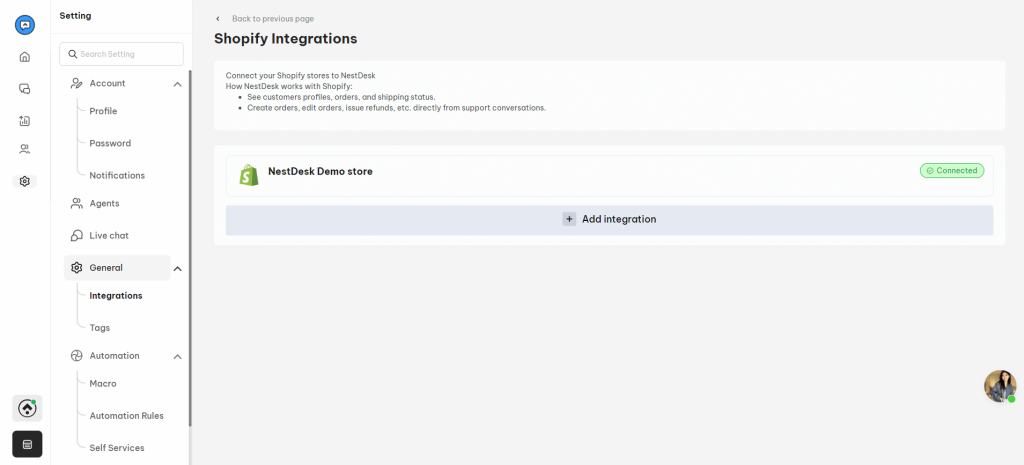
Task: Click the Add integration button
Action: click(609, 220)
